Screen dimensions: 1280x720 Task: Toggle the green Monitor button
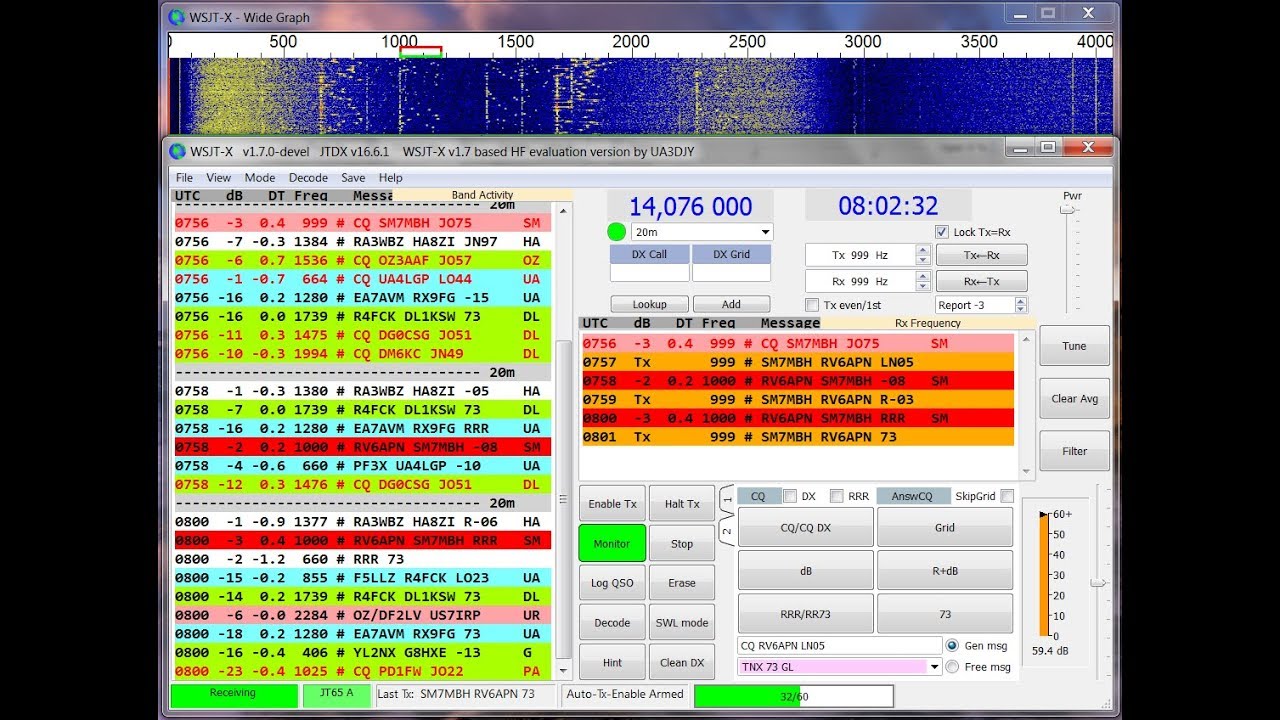(x=612, y=543)
